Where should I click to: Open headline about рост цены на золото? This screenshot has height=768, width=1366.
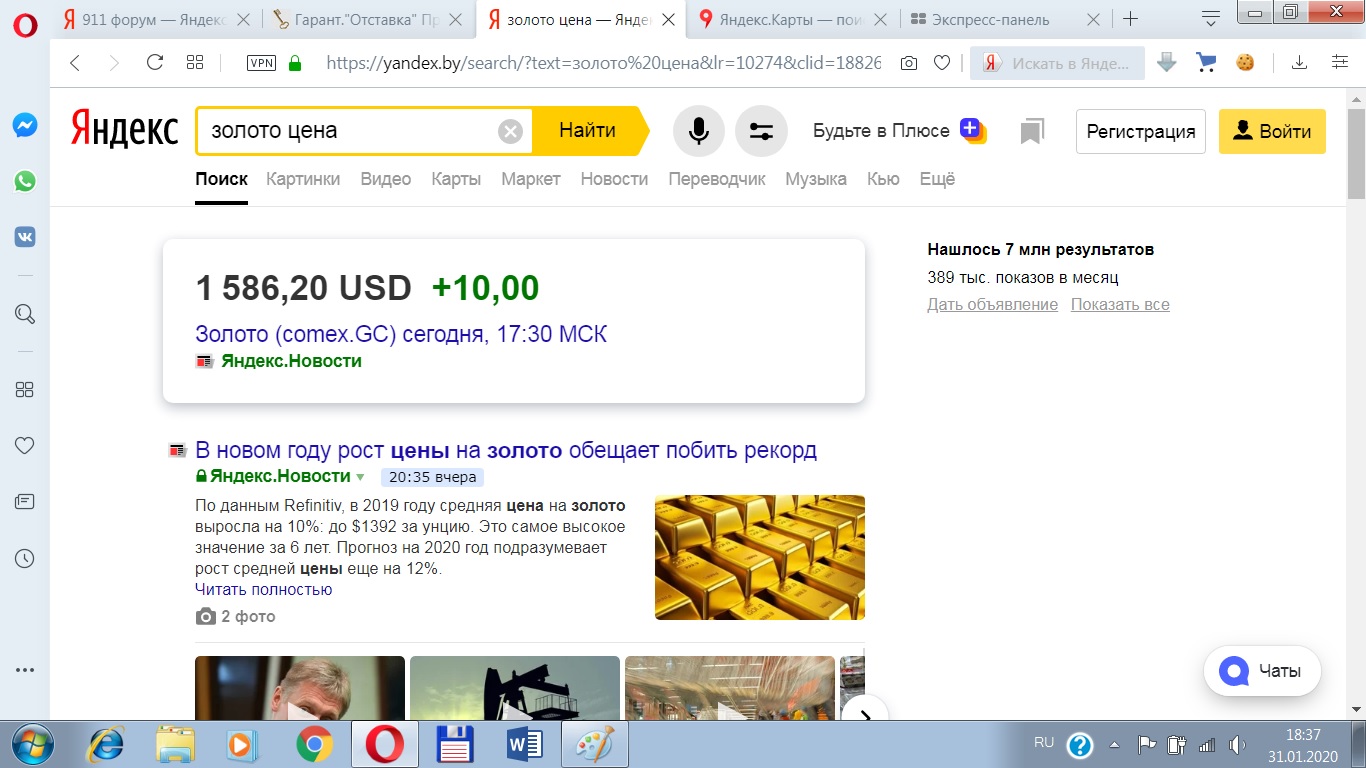pos(506,450)
